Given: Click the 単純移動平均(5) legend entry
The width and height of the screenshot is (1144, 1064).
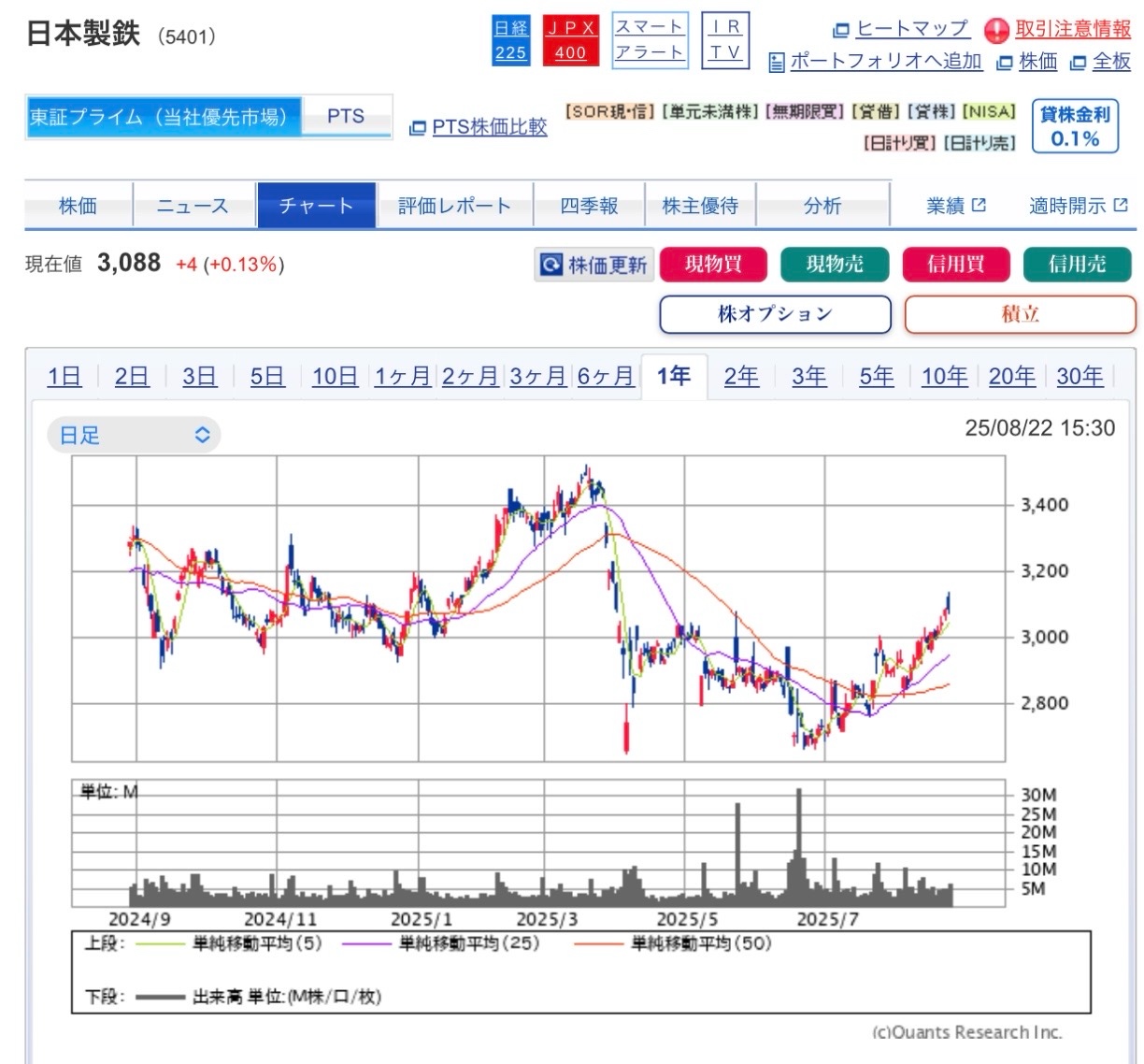Looking at the screenshot, I should click(228, 943).
